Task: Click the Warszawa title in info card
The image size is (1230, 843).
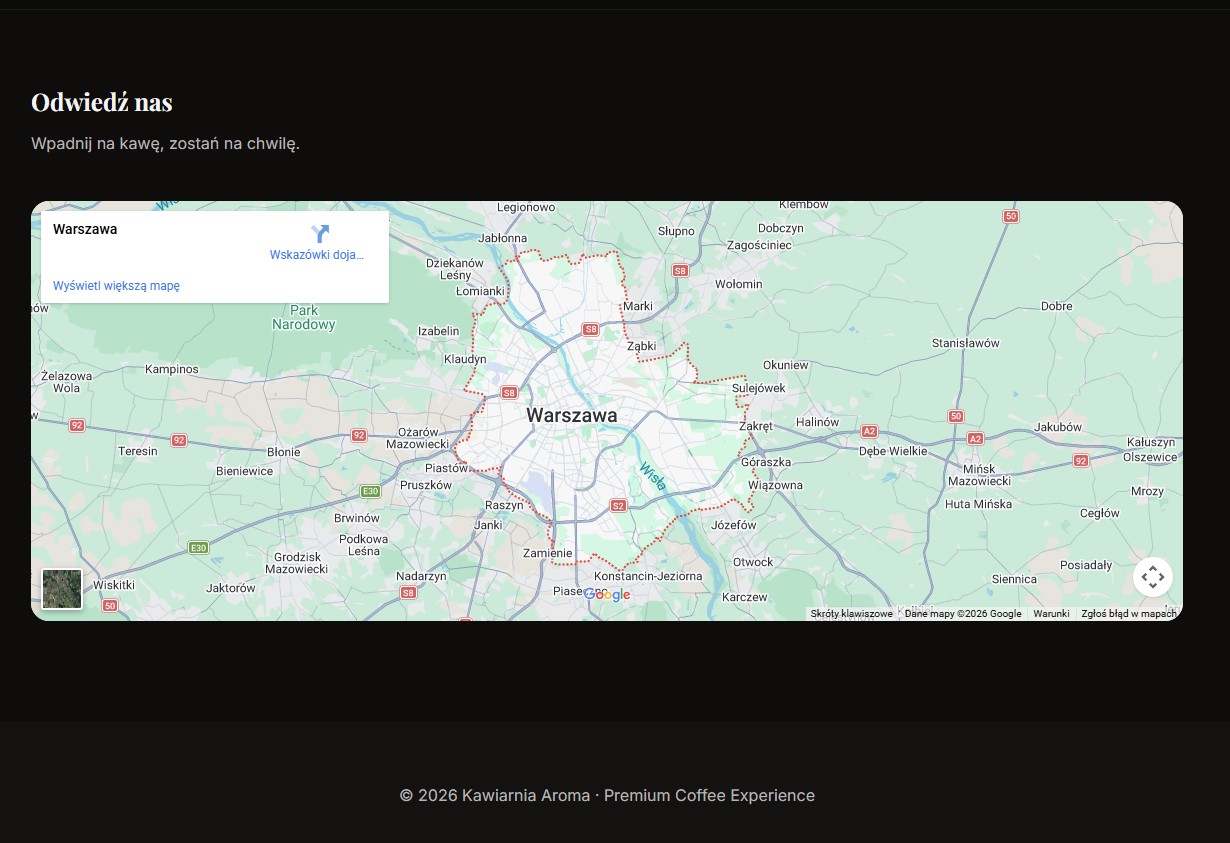Action: coord(85,229)
